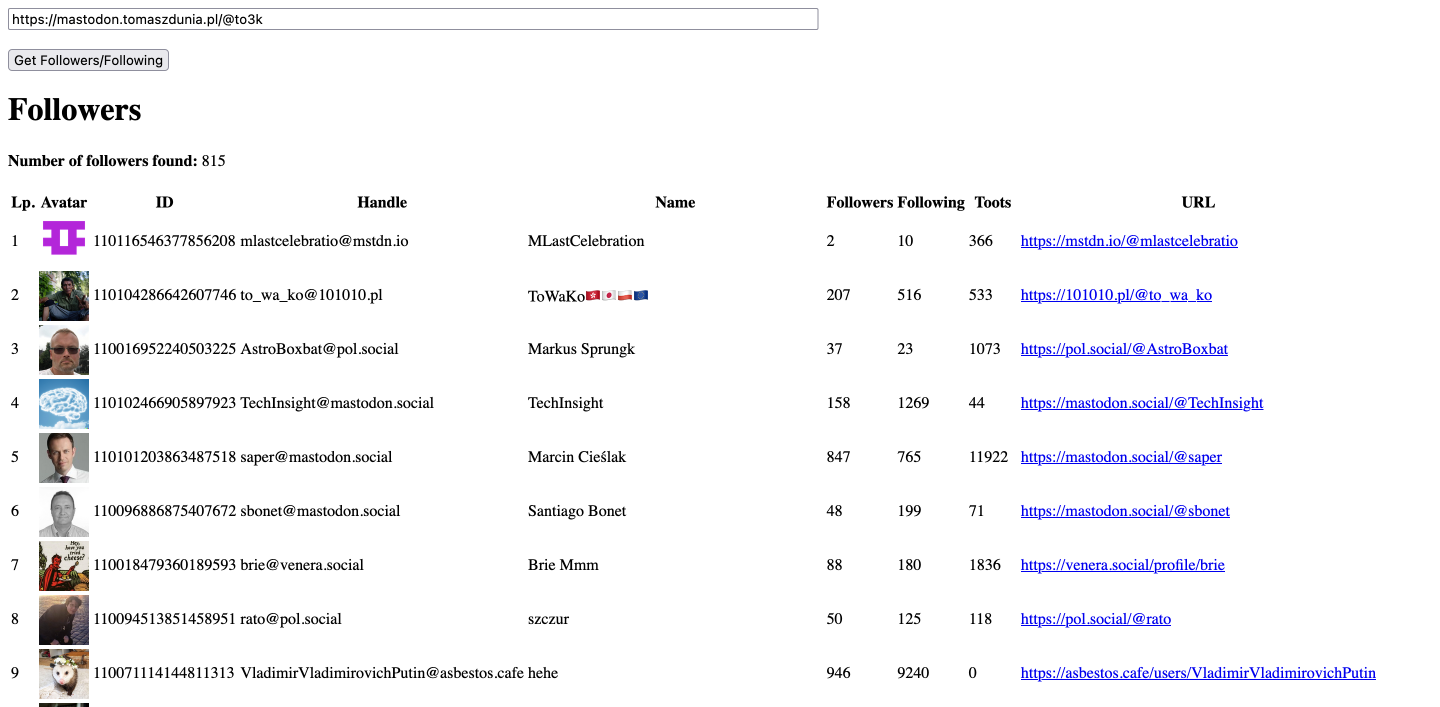Click Marcin Cieślak's avatar photo
This screenshot has height=707, width=1440.
pyautogui.click(x=64, y=457)
